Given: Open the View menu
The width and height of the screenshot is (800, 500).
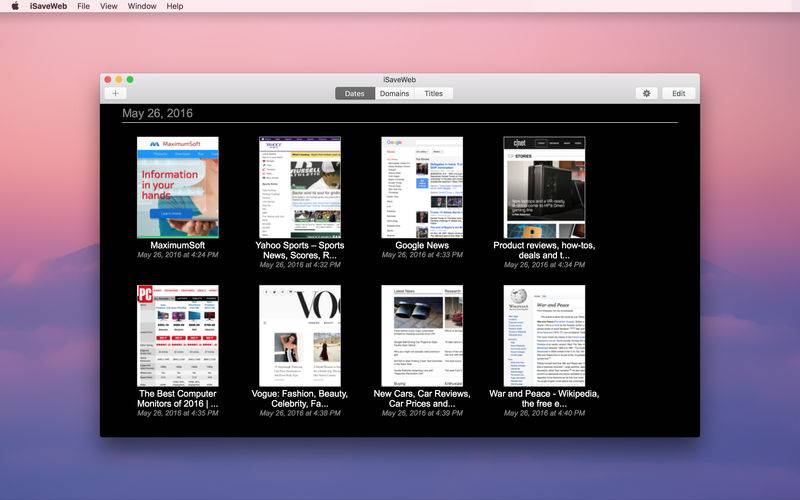Looking at the screenshot, I should click(108, 6).
